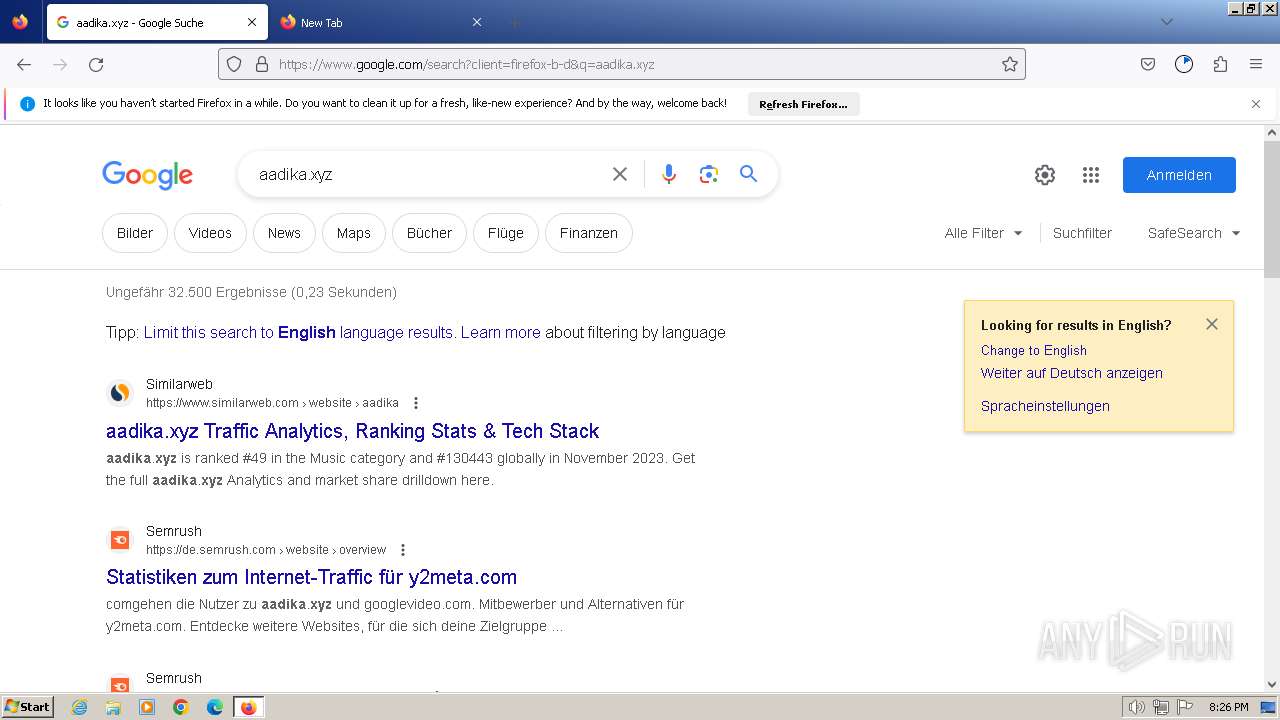Select the Flüge search filter
This screenshot has width=1280, height=720.
506,233
